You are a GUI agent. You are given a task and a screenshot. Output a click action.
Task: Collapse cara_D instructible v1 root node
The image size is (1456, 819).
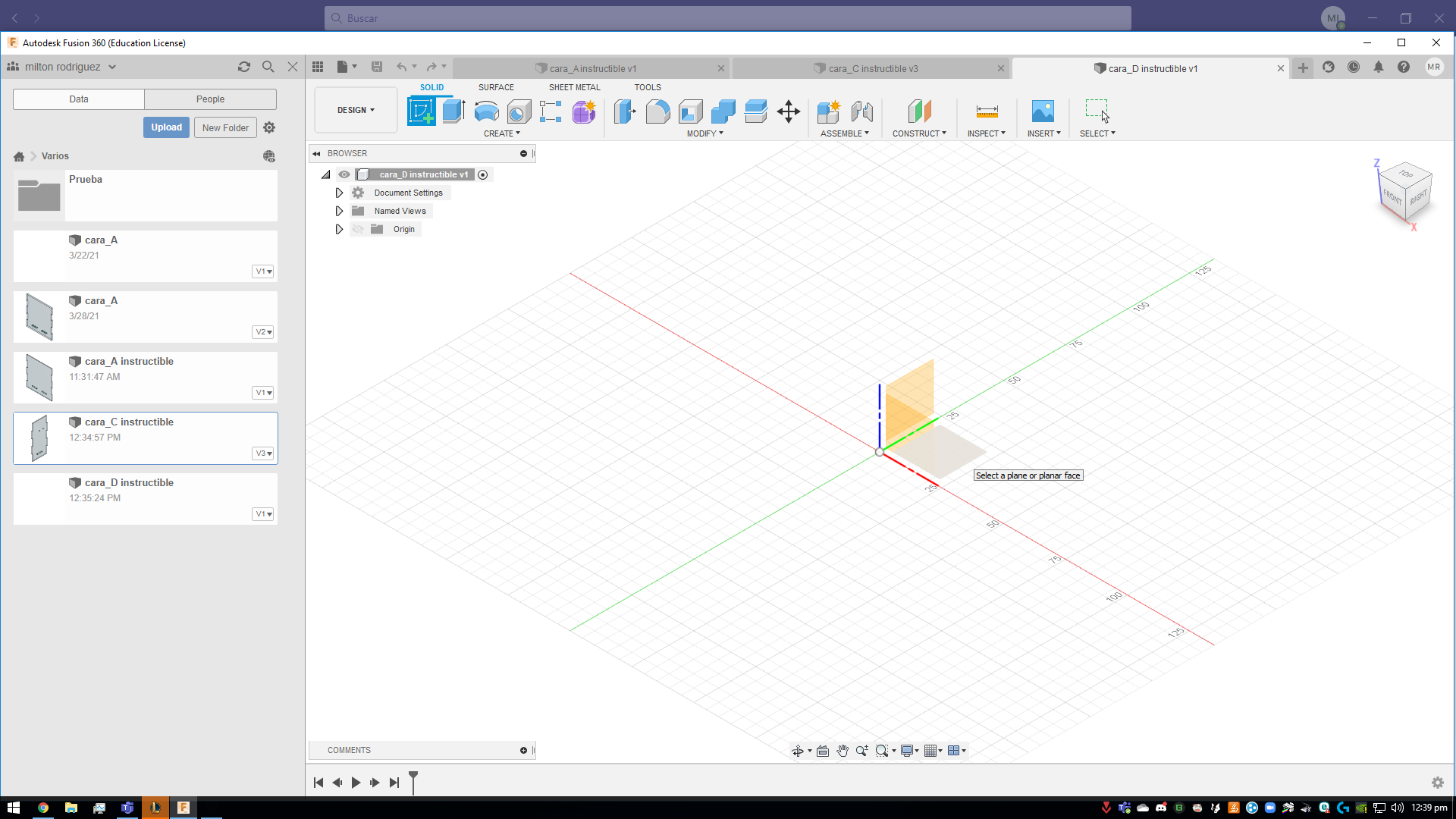pyautogui.click(x=326, y=174)
